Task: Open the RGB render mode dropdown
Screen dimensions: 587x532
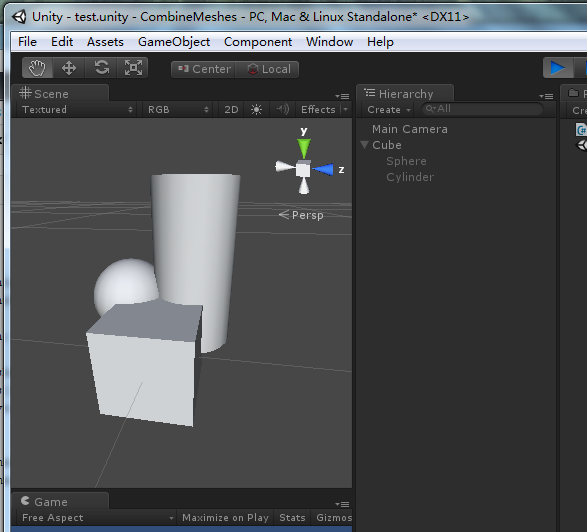Action: point(177,109)
